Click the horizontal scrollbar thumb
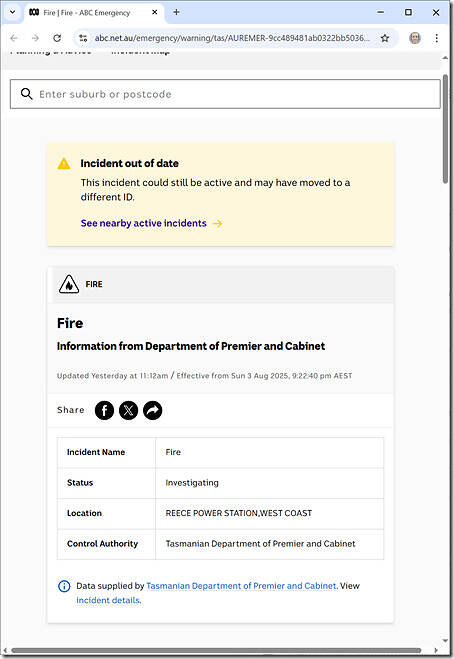The height and width of the screenshot is (659, 454). pyautogui.click(x=216, y=651)
